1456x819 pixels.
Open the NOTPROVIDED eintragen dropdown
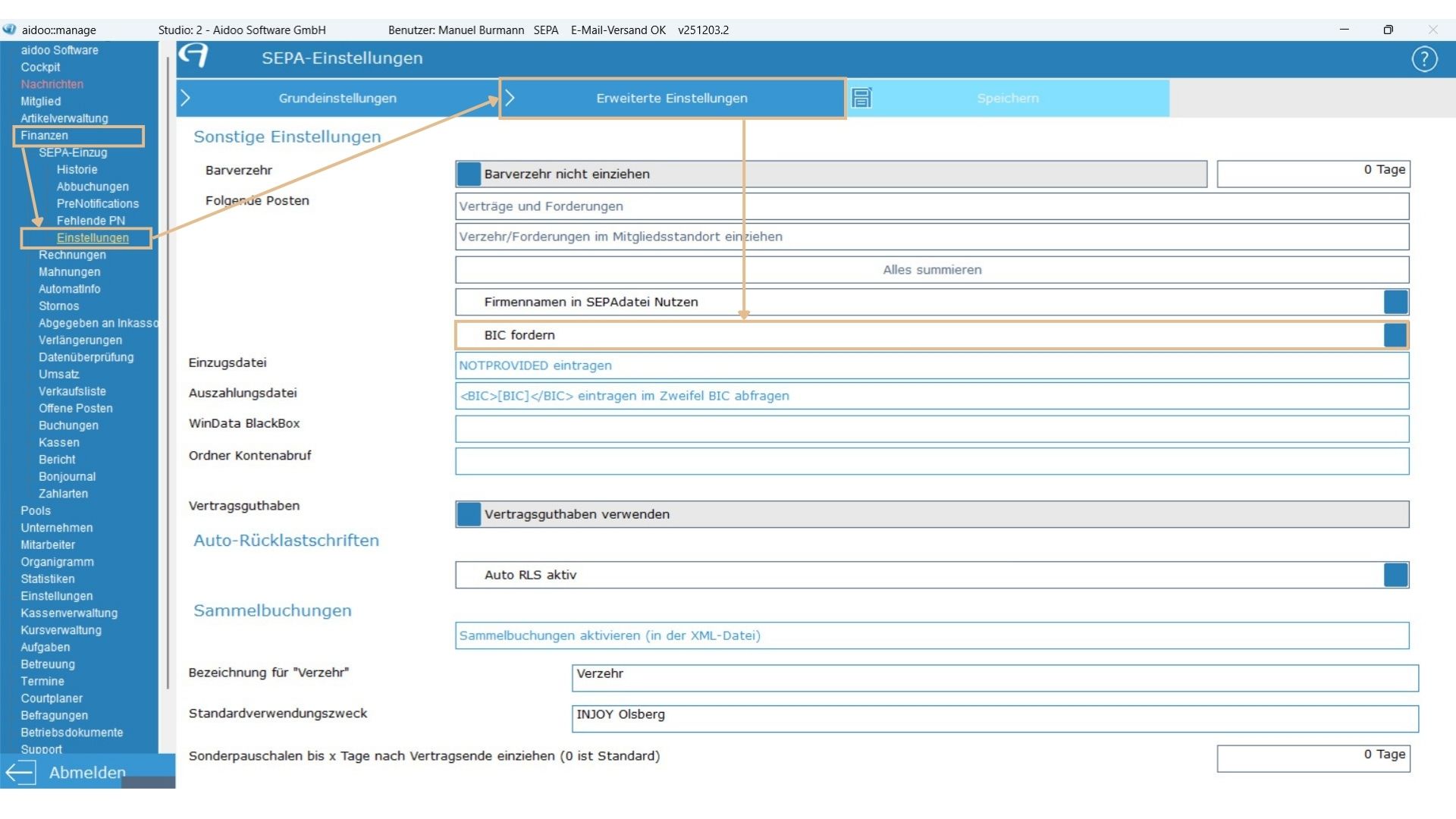tap(931, 366)
